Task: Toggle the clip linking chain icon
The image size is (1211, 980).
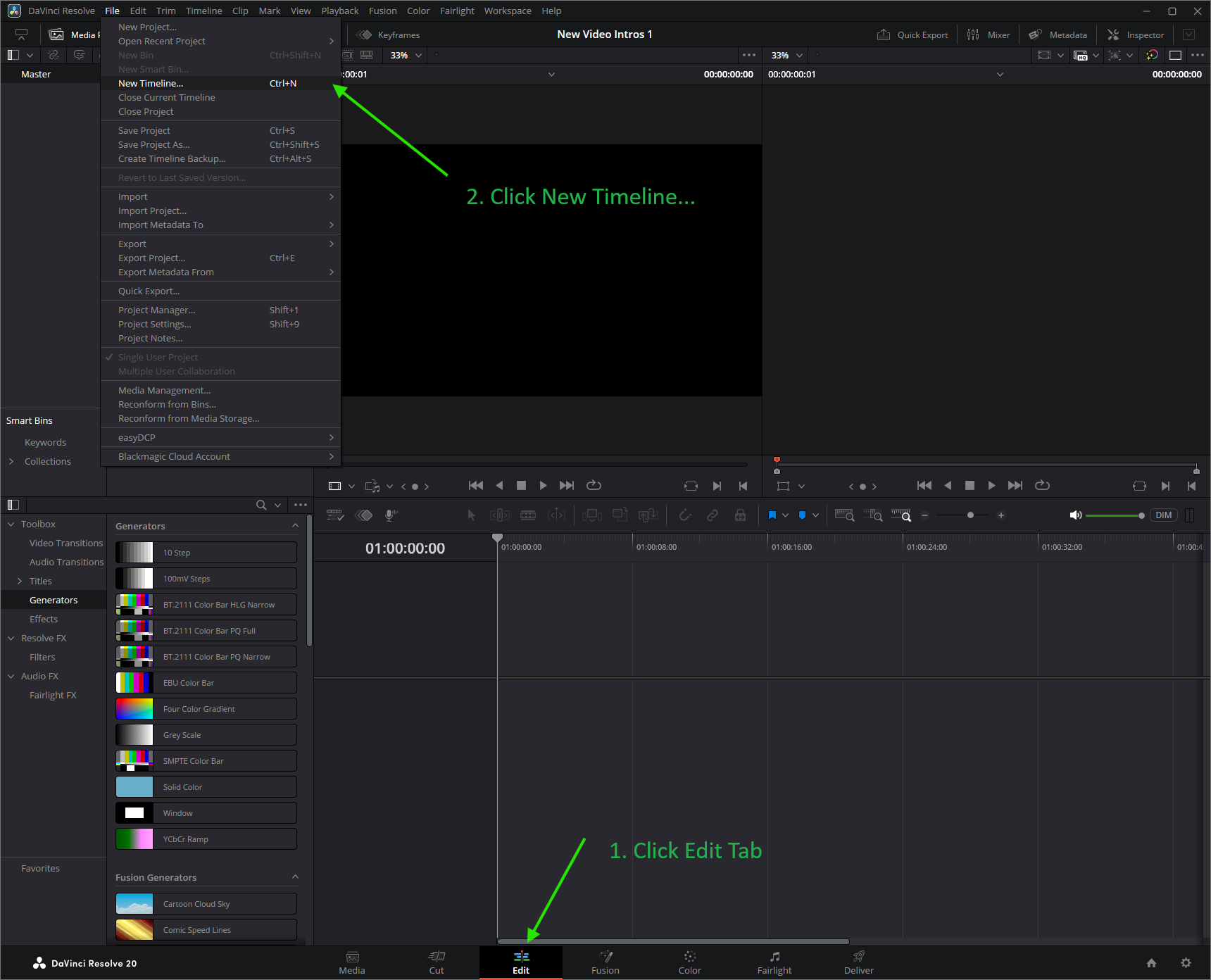Action: coord(713,515)
